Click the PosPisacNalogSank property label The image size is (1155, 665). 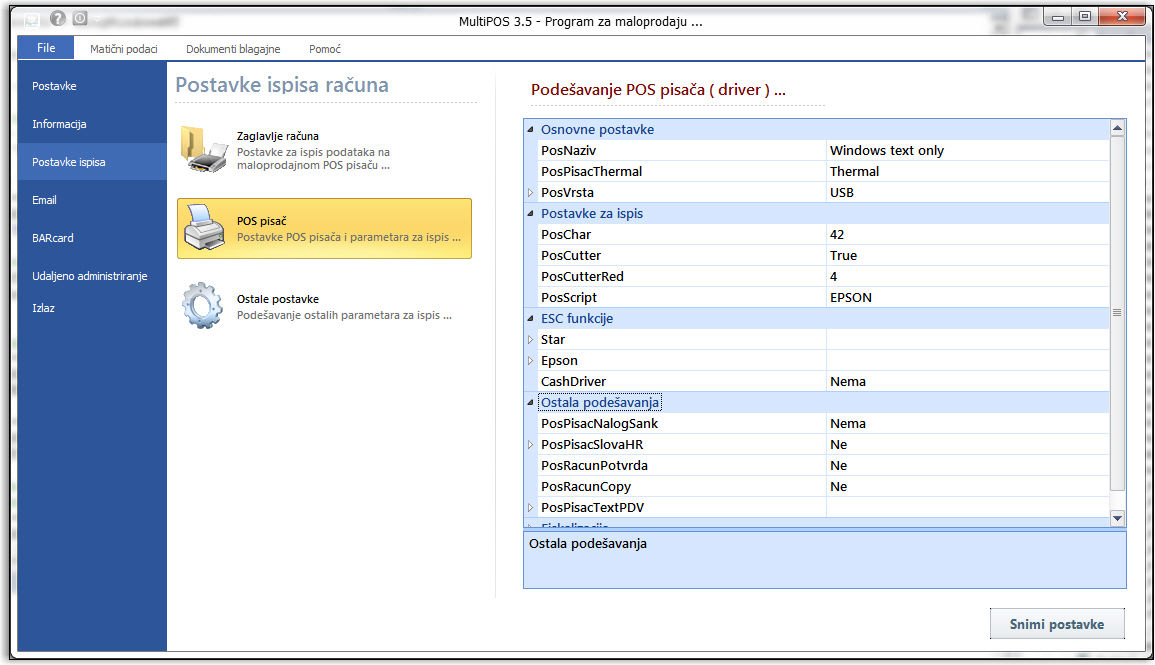pos(600,423)
